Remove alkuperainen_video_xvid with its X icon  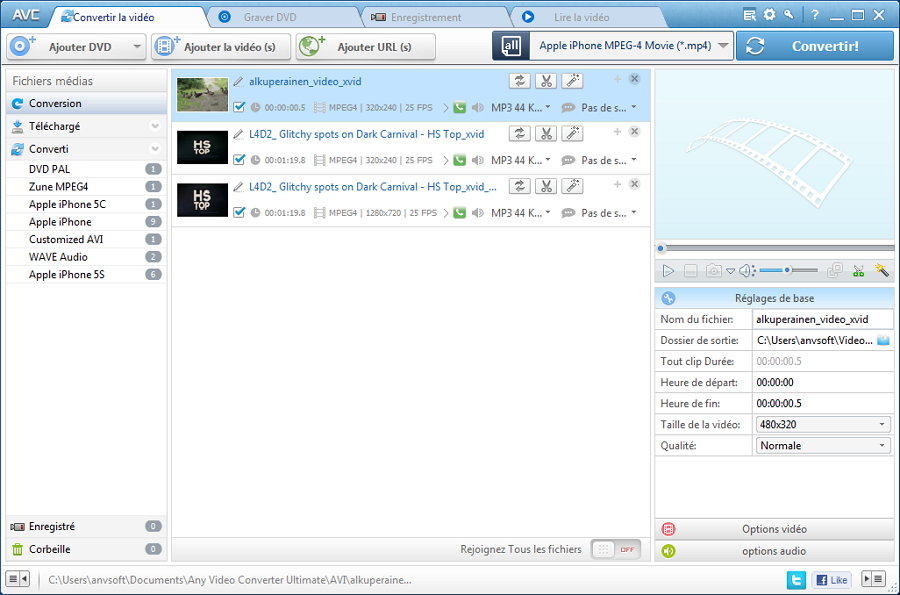tap(634, 79)
